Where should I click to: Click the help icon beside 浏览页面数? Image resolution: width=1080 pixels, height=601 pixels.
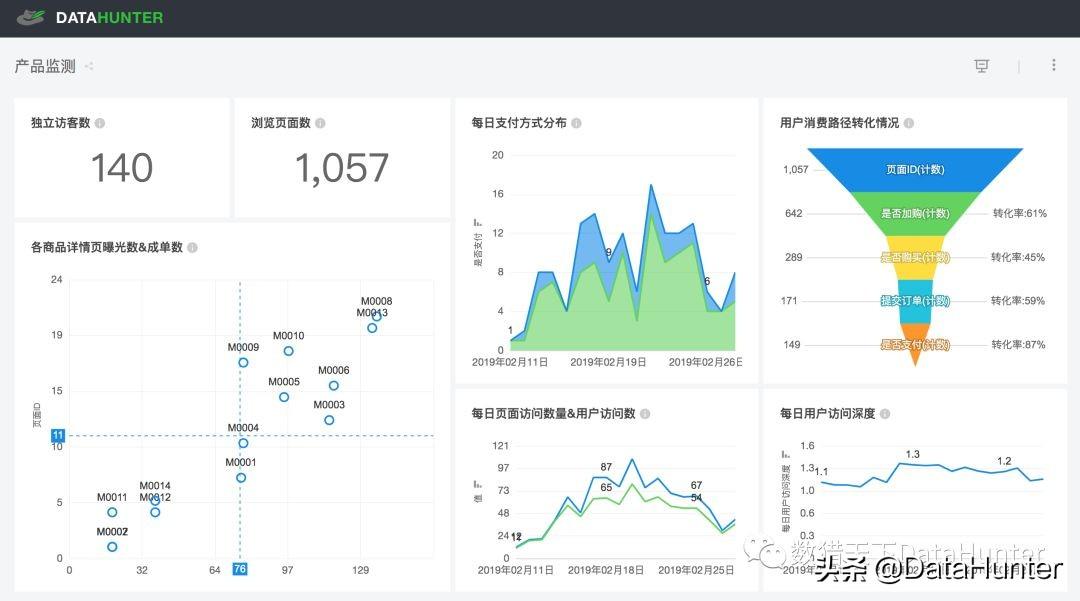coord(319,122)
